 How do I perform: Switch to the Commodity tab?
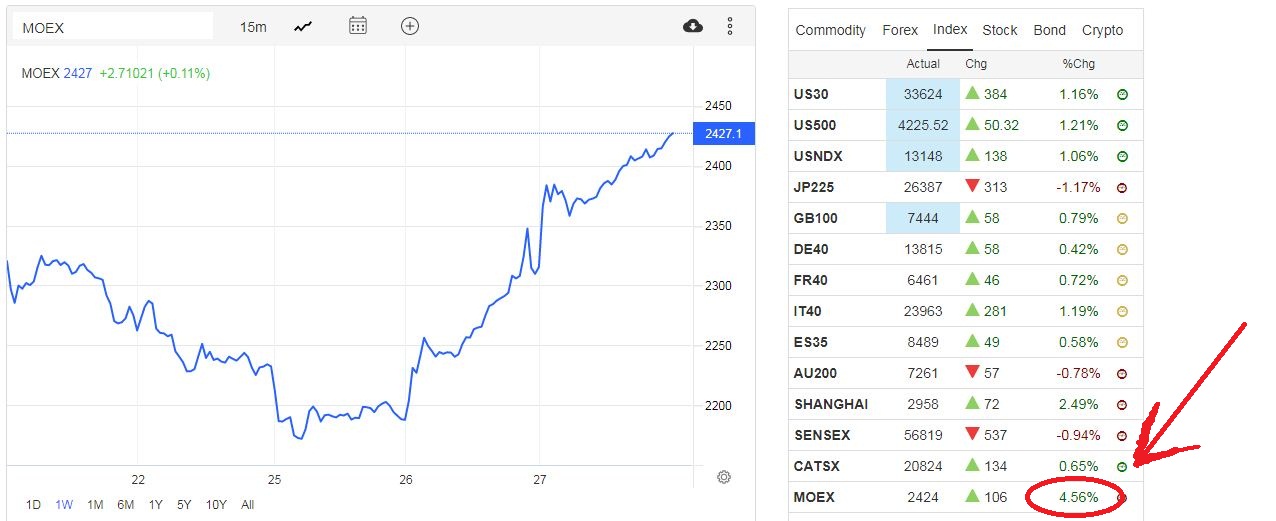click(830, 30)
